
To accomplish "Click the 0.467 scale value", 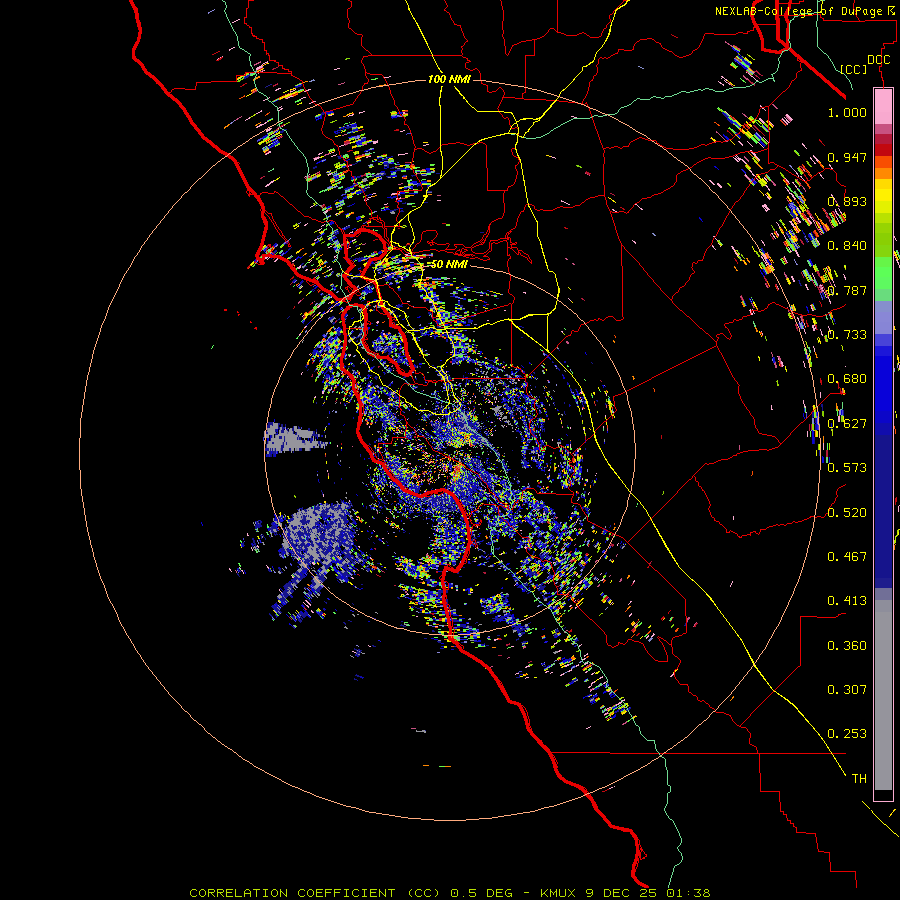I will click(847, 557).
